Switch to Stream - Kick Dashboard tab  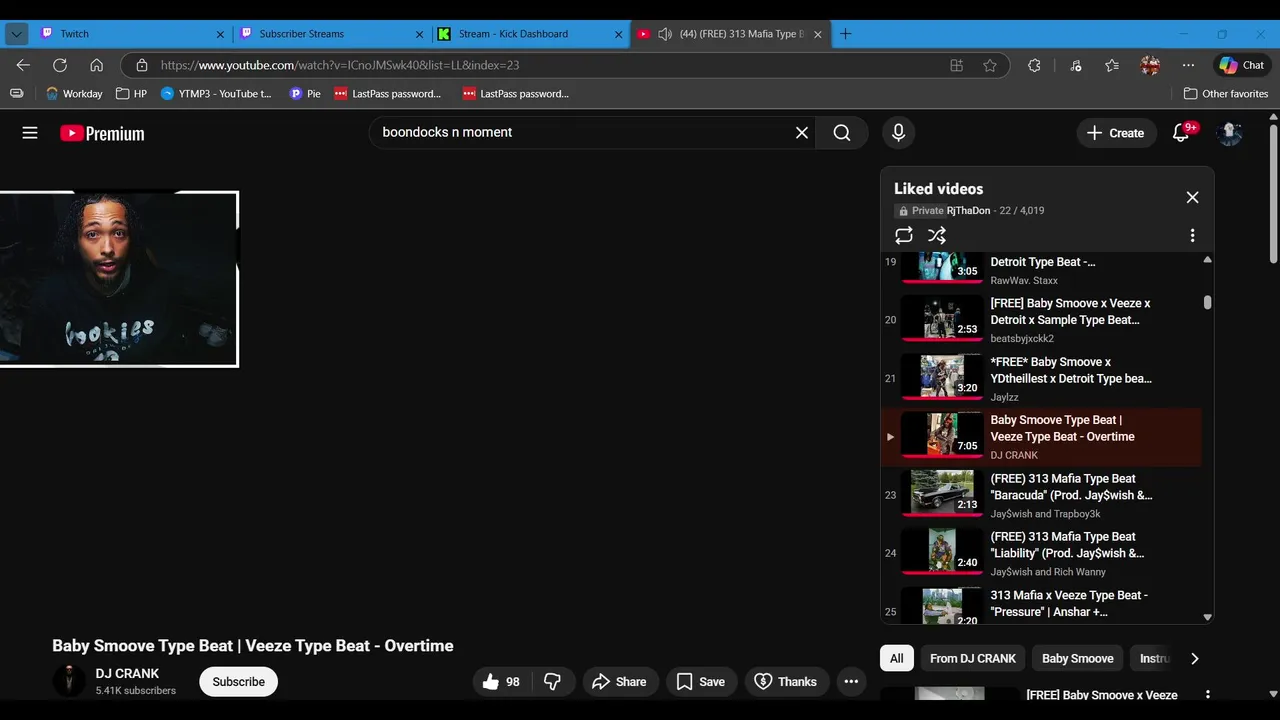click(530, 34)
